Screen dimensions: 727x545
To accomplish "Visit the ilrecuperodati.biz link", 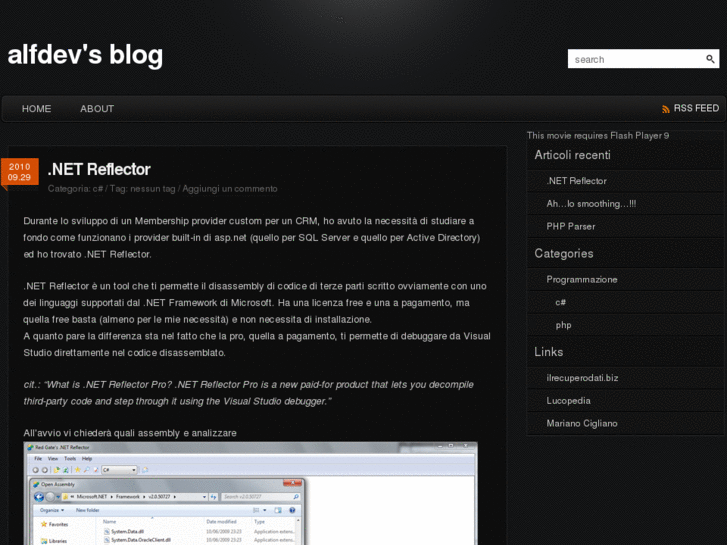I will pos(582,378).
